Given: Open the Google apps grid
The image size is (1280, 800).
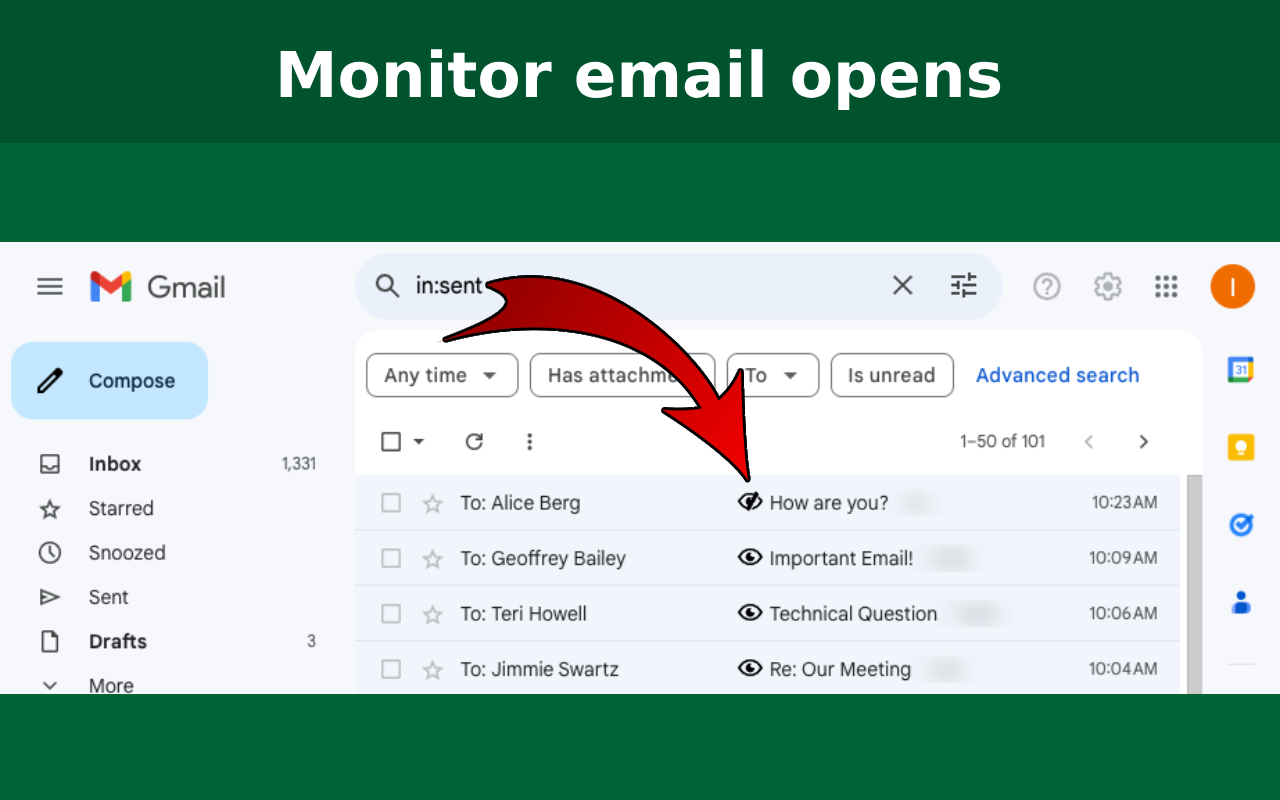Looking at the screenshot, I should [x=1166, y=286].
